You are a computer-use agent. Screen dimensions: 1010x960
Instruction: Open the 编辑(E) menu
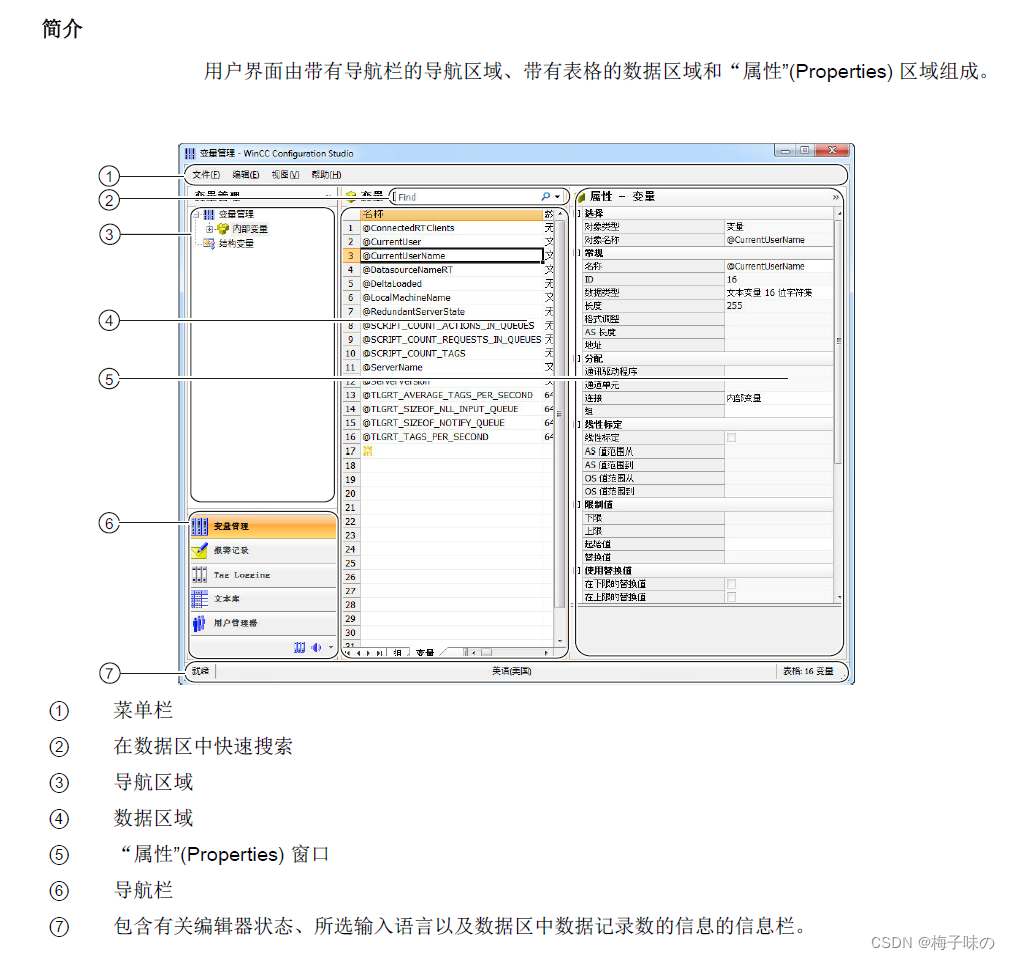click(x=245, y=175)
